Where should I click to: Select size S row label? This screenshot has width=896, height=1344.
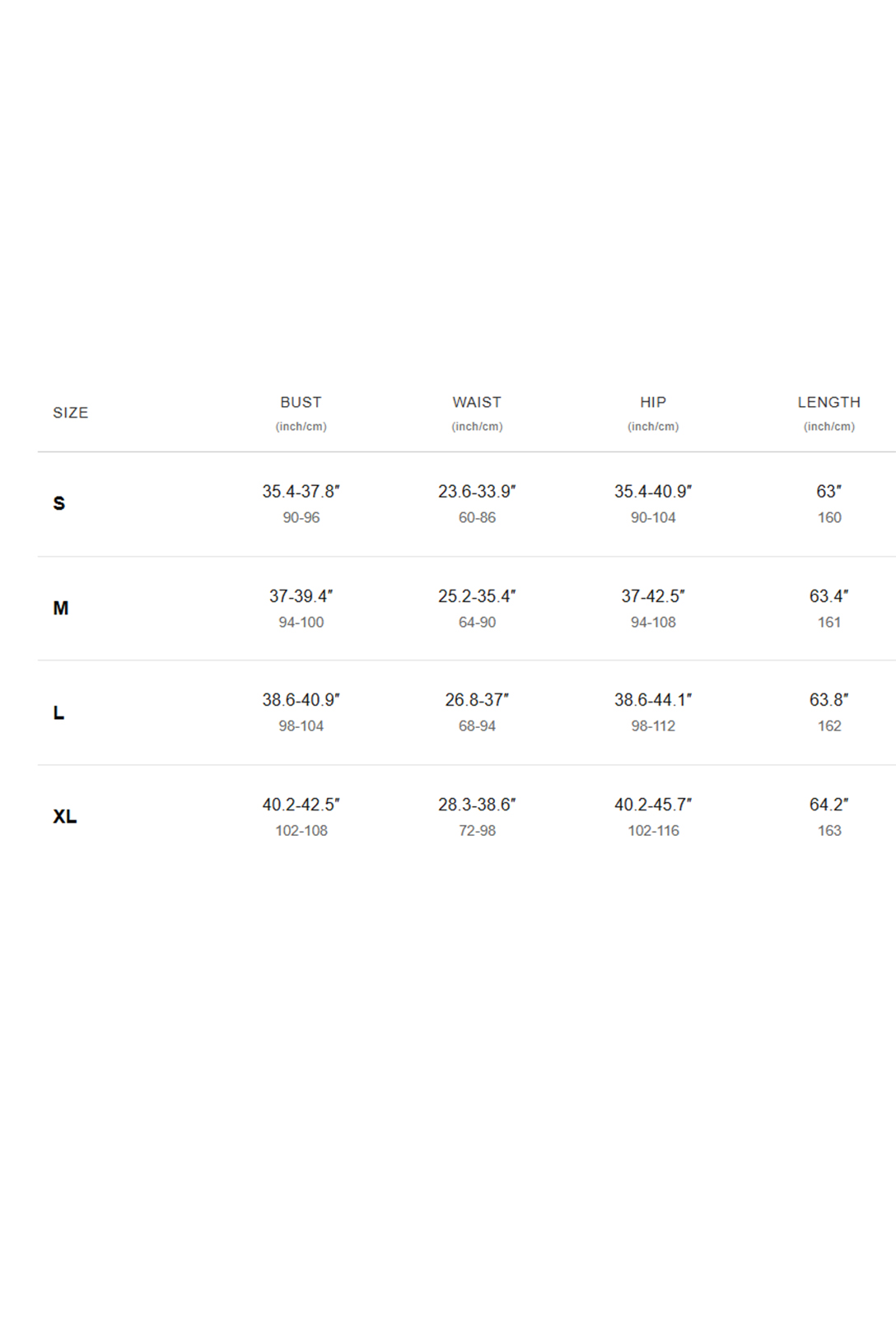(59, 503)
